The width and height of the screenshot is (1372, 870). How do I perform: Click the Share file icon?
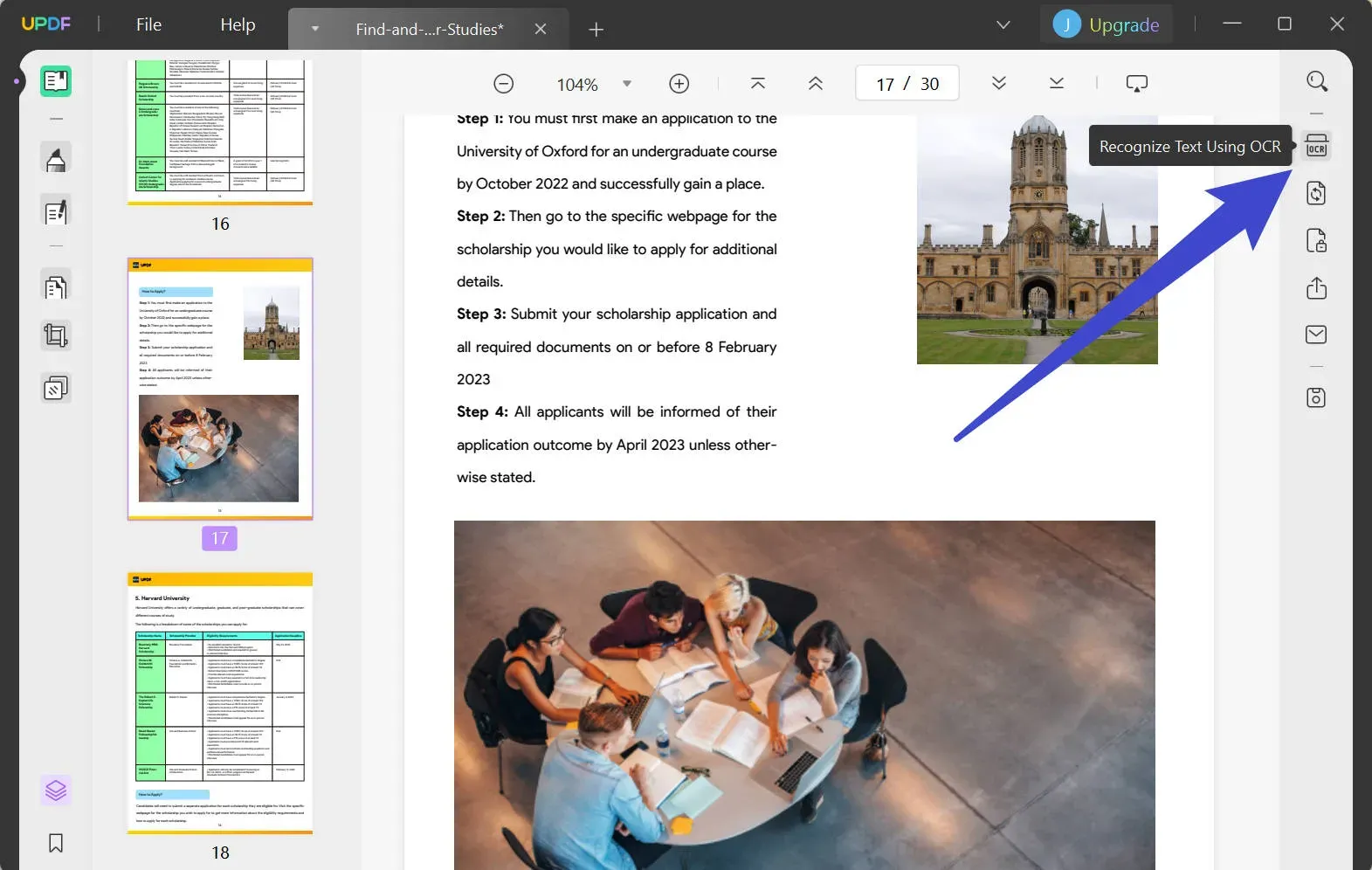tap(1316, 288)
